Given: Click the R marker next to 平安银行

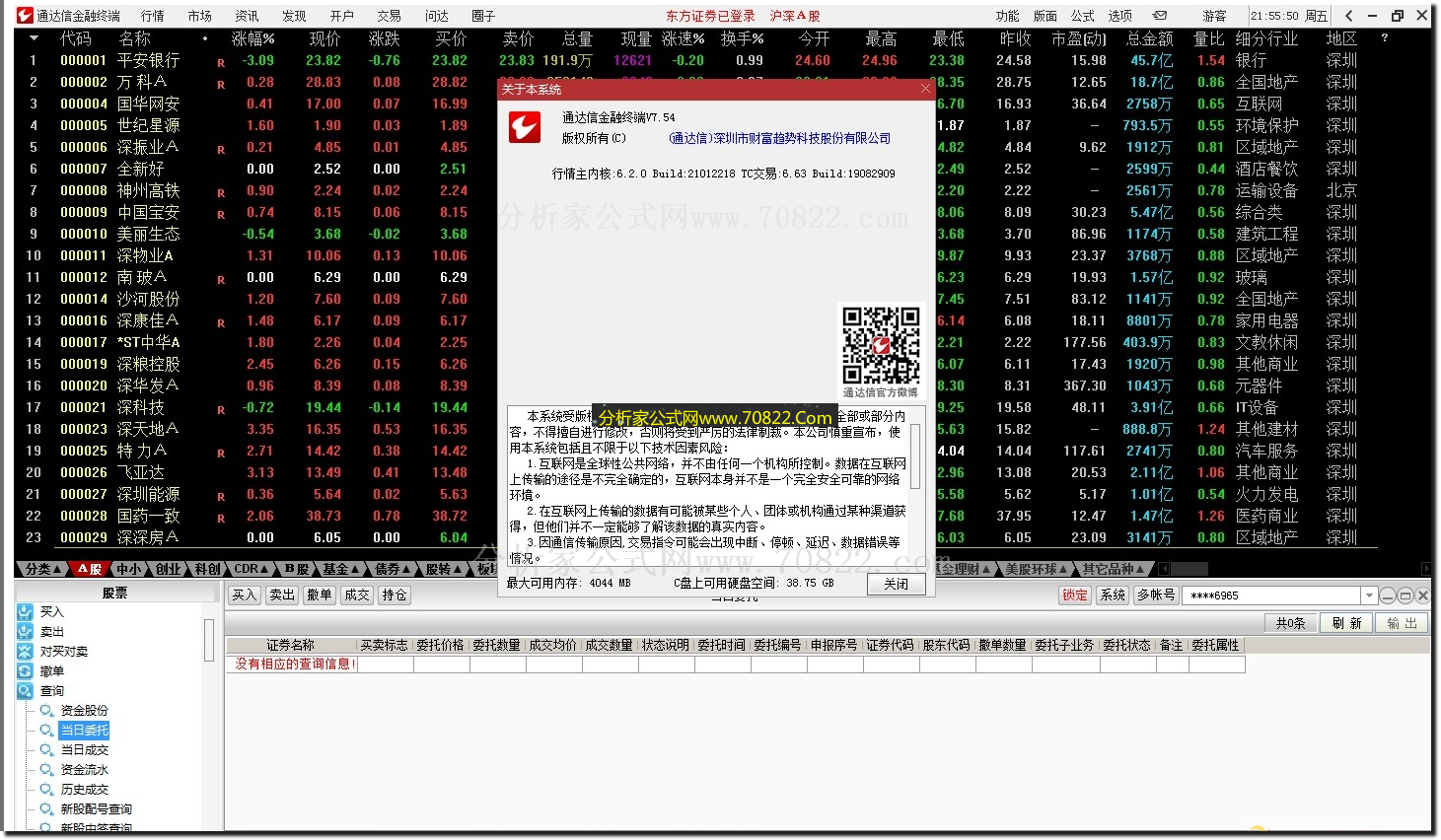Looking at the screenshot, I should 221,63.
